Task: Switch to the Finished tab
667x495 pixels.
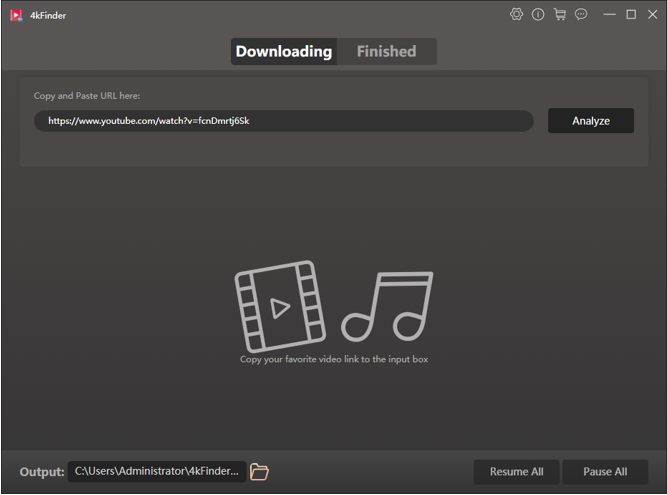Action: [x=387, y=51]
